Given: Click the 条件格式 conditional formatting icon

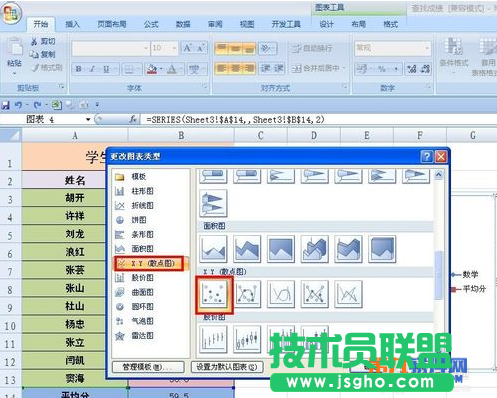Looking at the screenshot, I should click(x=453, y=47).
